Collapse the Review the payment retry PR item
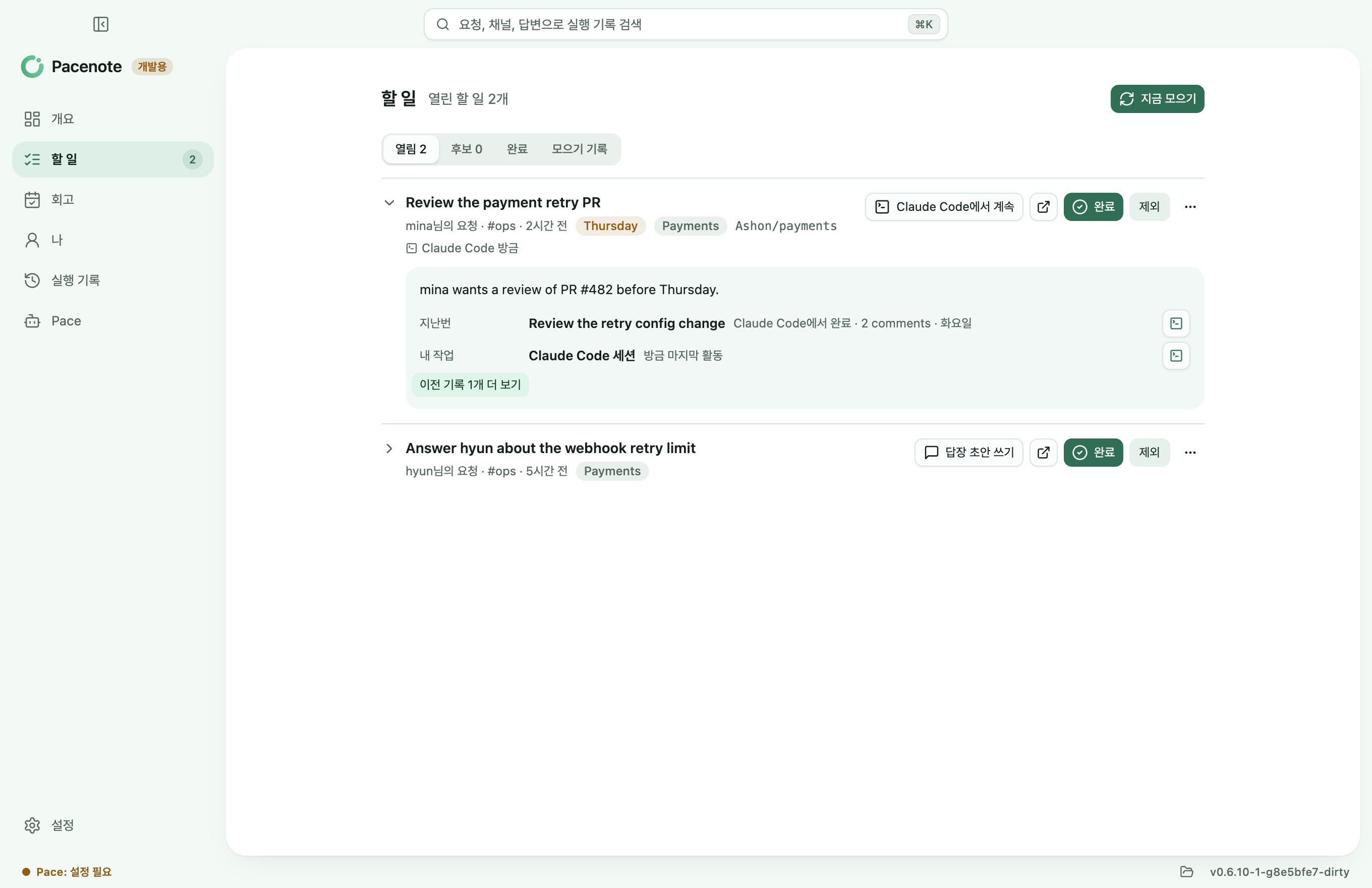 (389, 202)
